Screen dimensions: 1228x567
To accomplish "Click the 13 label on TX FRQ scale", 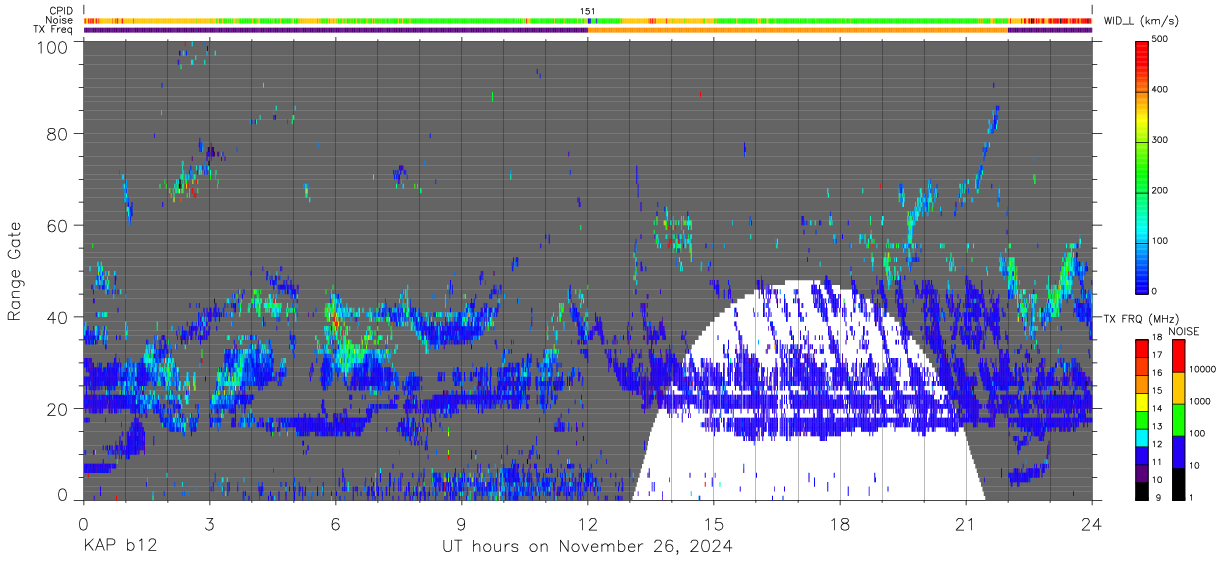I will tap(1156, 426).
